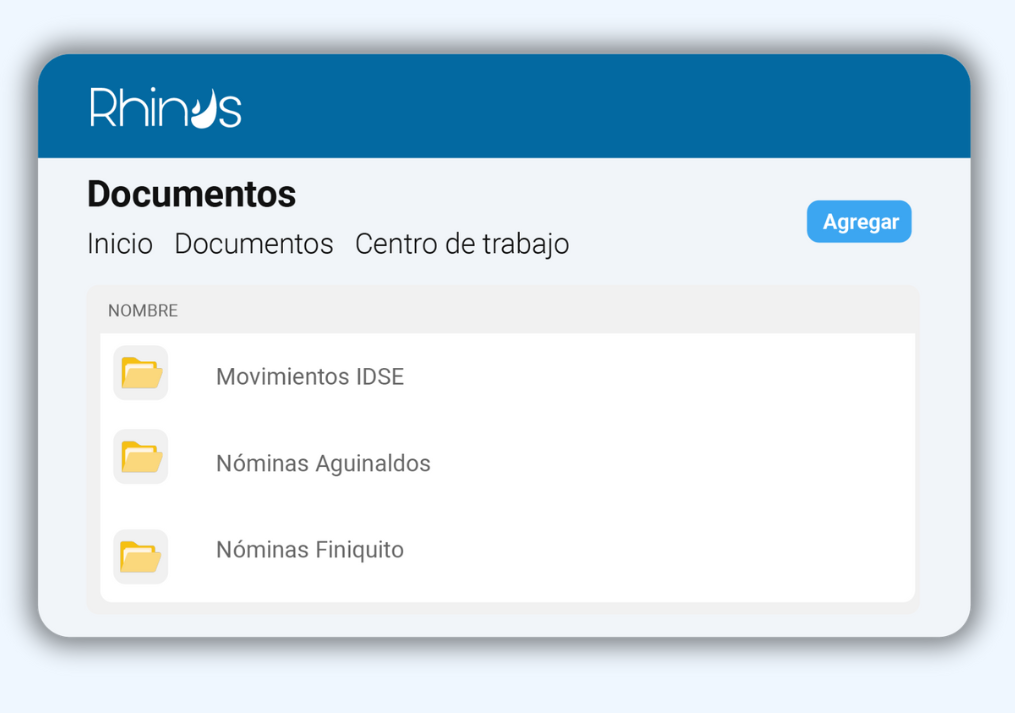Click the gray table header strip beside NOMBRE
Screen dimensions: 1015x713
[x=550, y=311]
